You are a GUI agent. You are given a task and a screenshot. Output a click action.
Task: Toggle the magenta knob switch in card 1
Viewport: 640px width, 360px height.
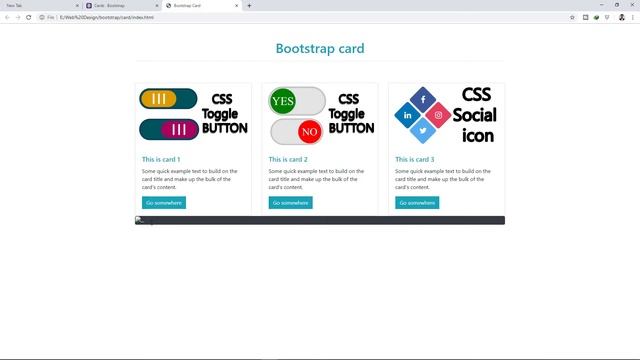point(169,129)
